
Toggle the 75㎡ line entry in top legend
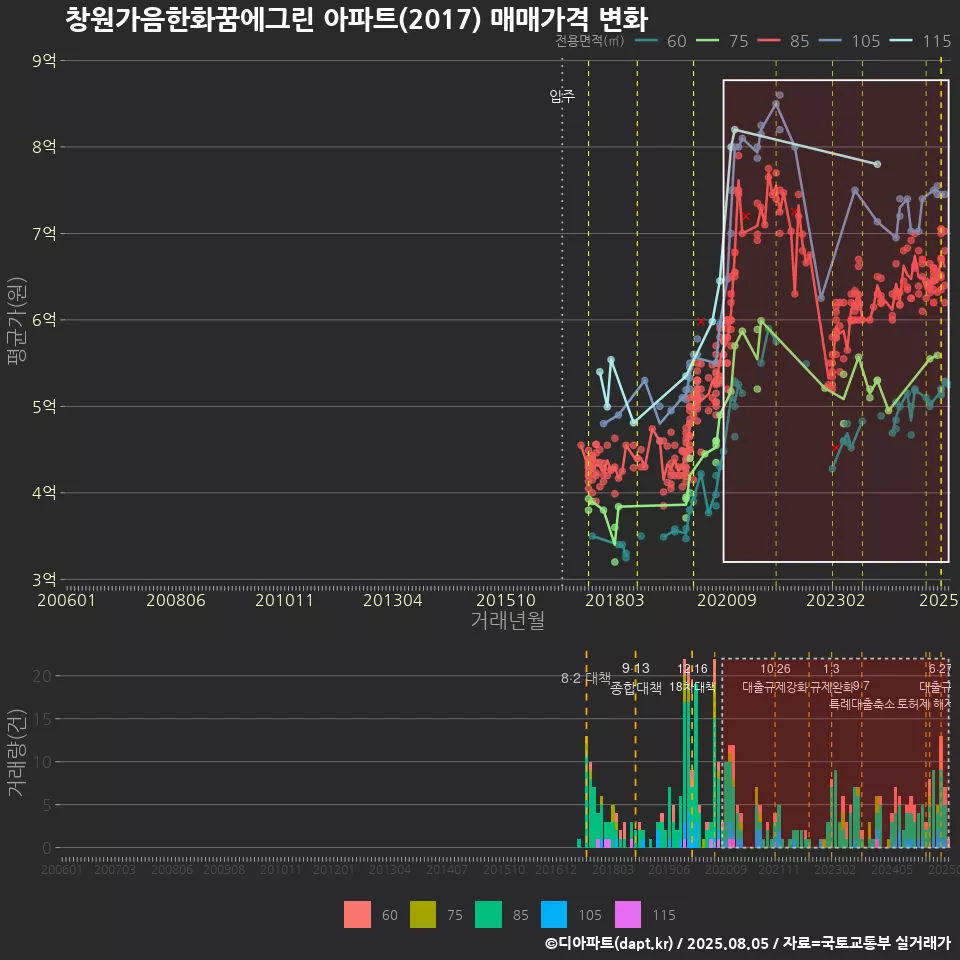tap(722, 41)
